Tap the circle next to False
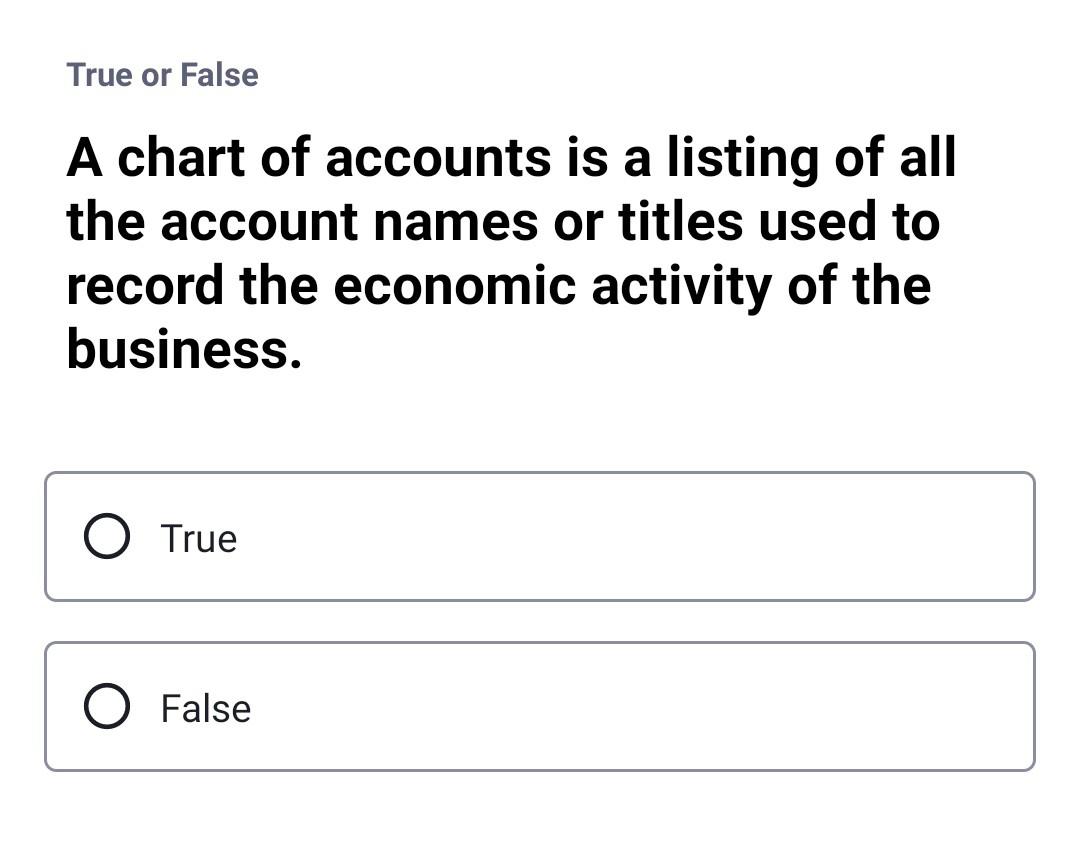Screen dimensions: 1080x865 point(106,707)
